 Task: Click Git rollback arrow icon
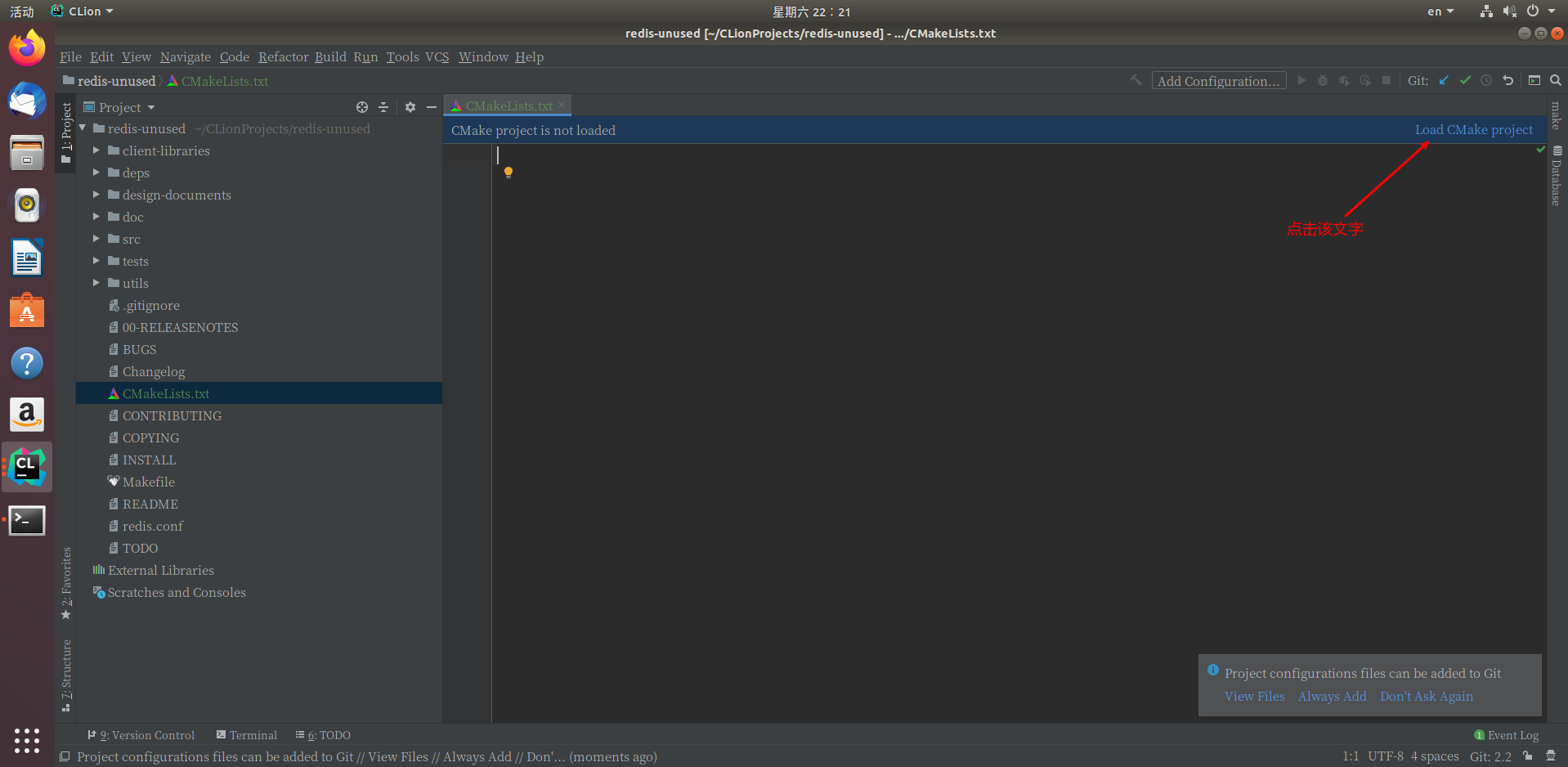point(1508,80)
